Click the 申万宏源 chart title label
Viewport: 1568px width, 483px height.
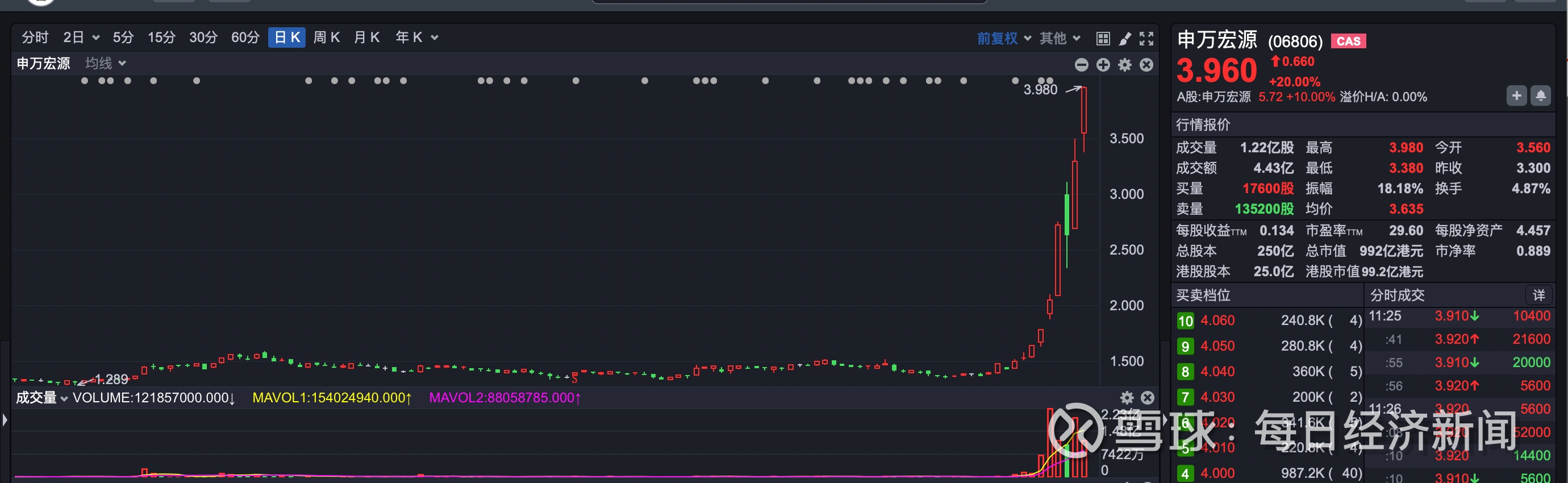(x=43, y=63)
